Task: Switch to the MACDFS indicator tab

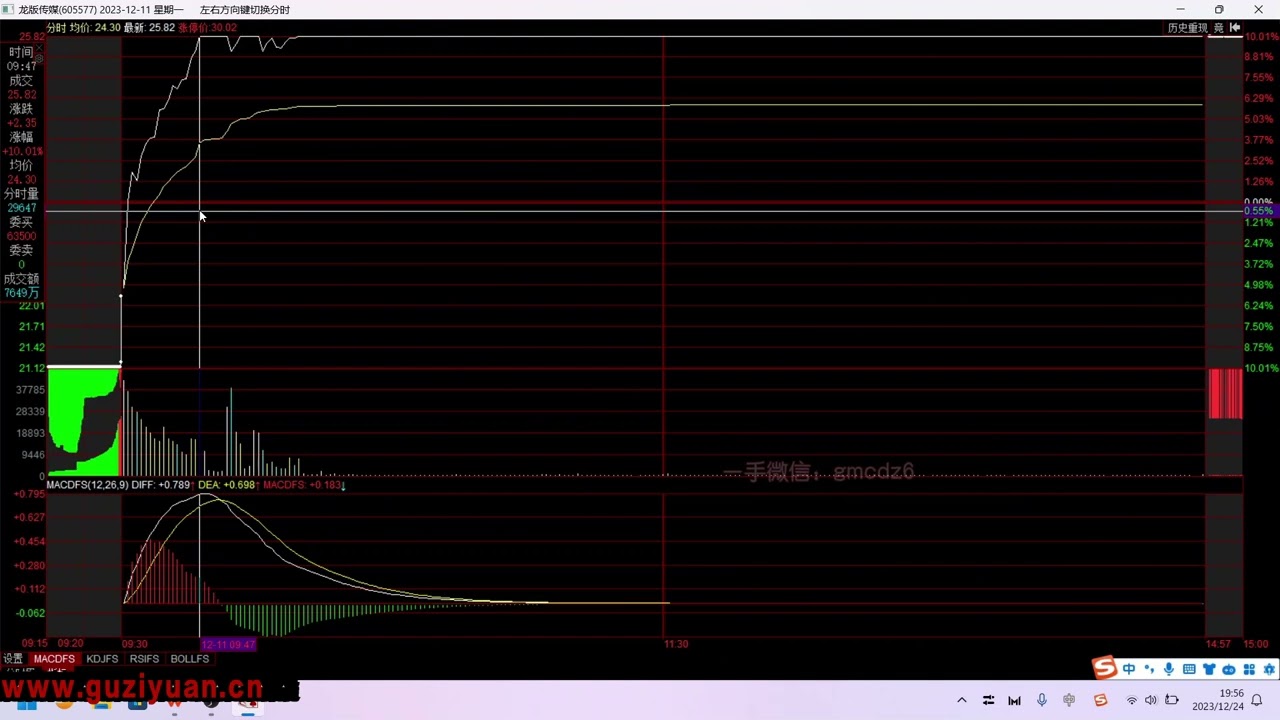Action: point(54,659)
